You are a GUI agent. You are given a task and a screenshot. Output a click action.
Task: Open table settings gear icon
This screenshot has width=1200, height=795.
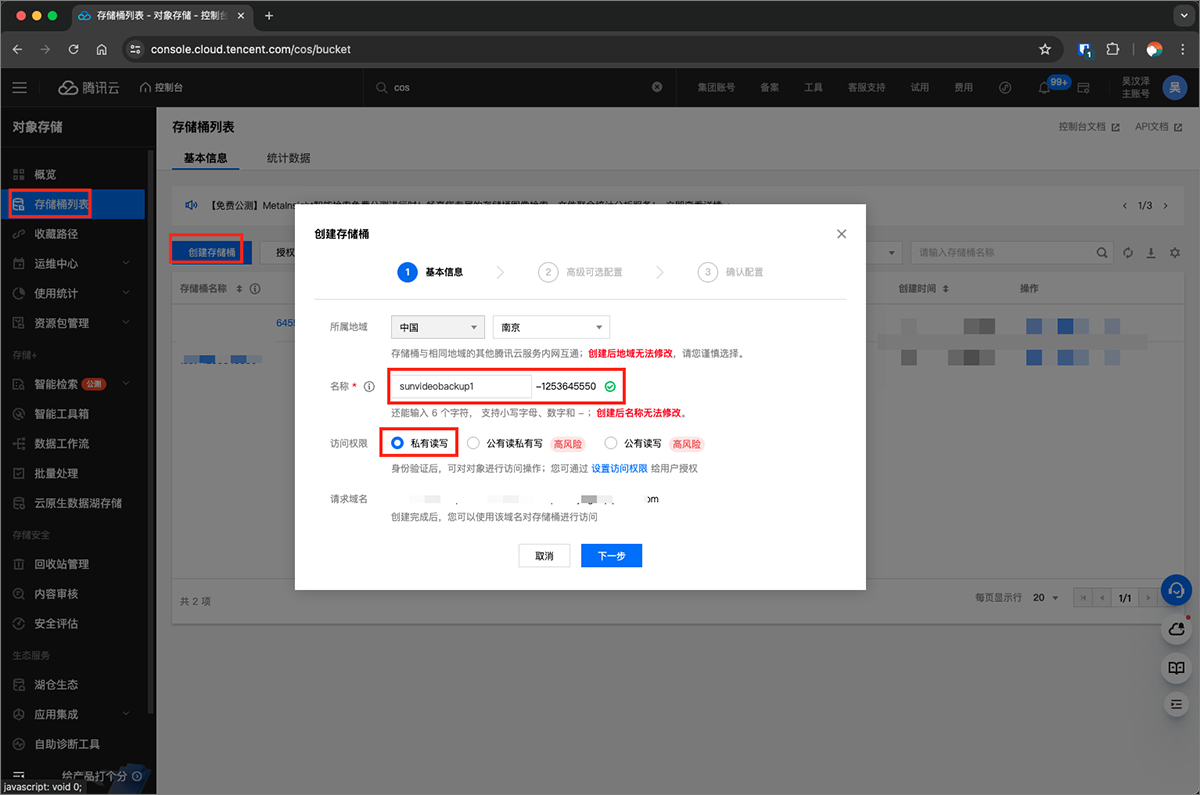coord(1175,253)
